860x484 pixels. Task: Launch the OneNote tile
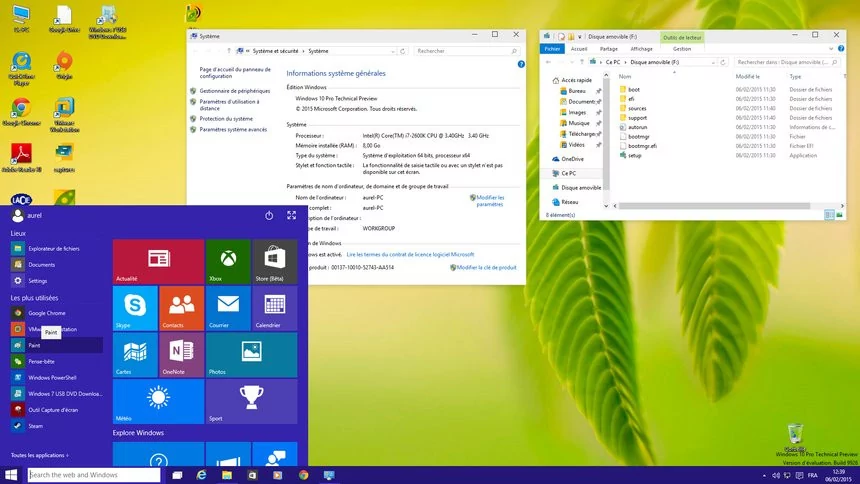coord(182,354)
